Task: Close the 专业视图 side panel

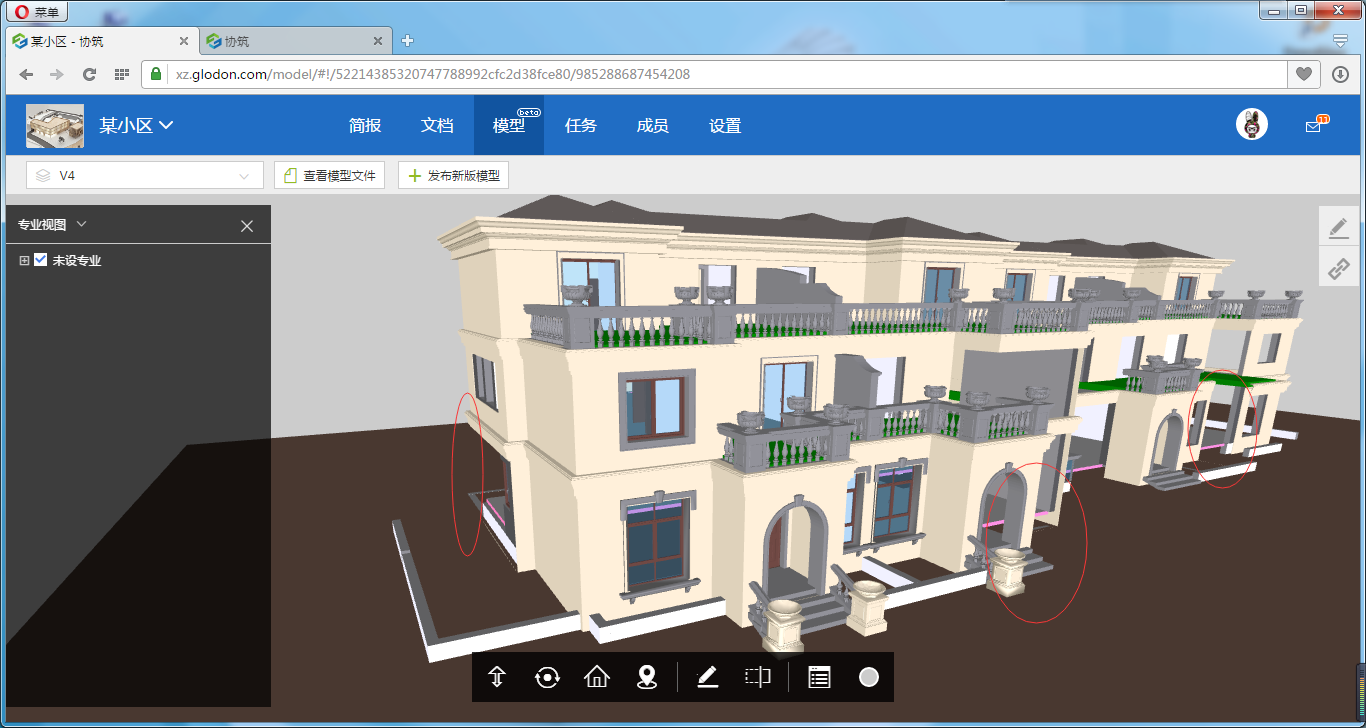Action: point(247,226)
